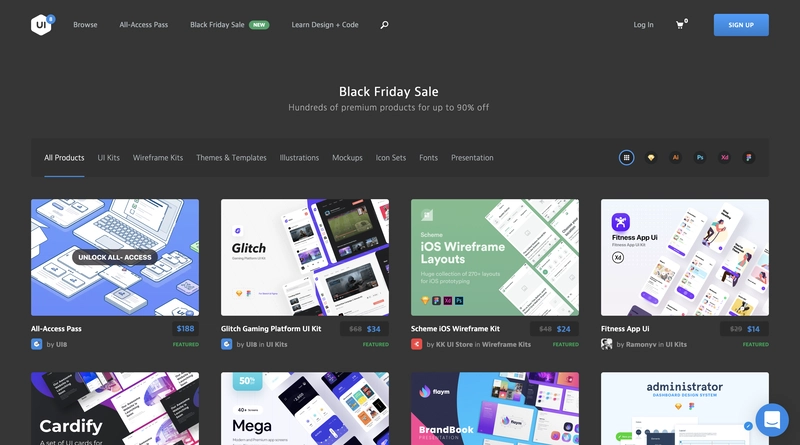Click the Ramonyv author avatar
The height and width of the screenshot is (445, 800).
606,344
